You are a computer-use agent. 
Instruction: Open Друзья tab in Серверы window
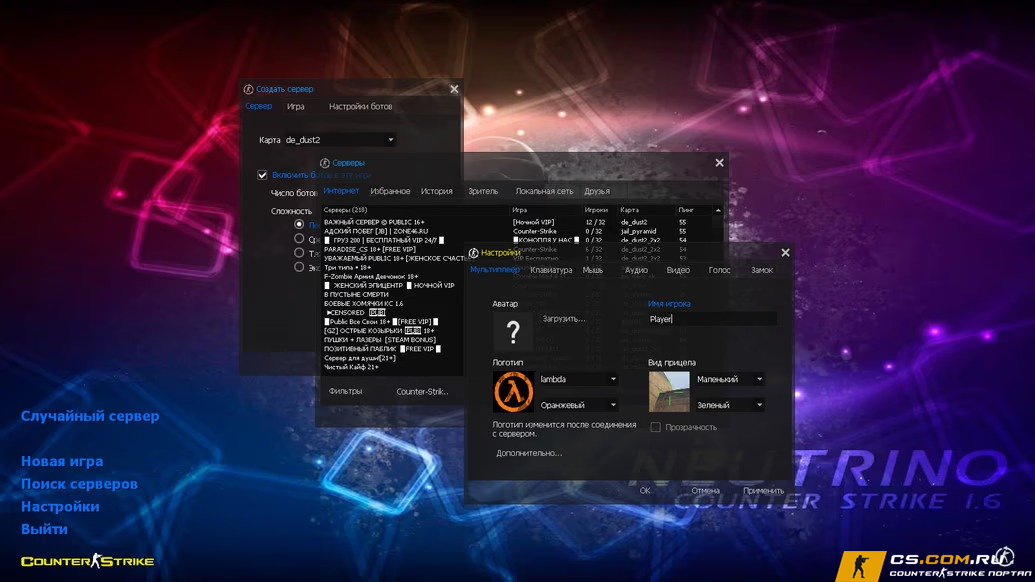[x=597, y=191]
